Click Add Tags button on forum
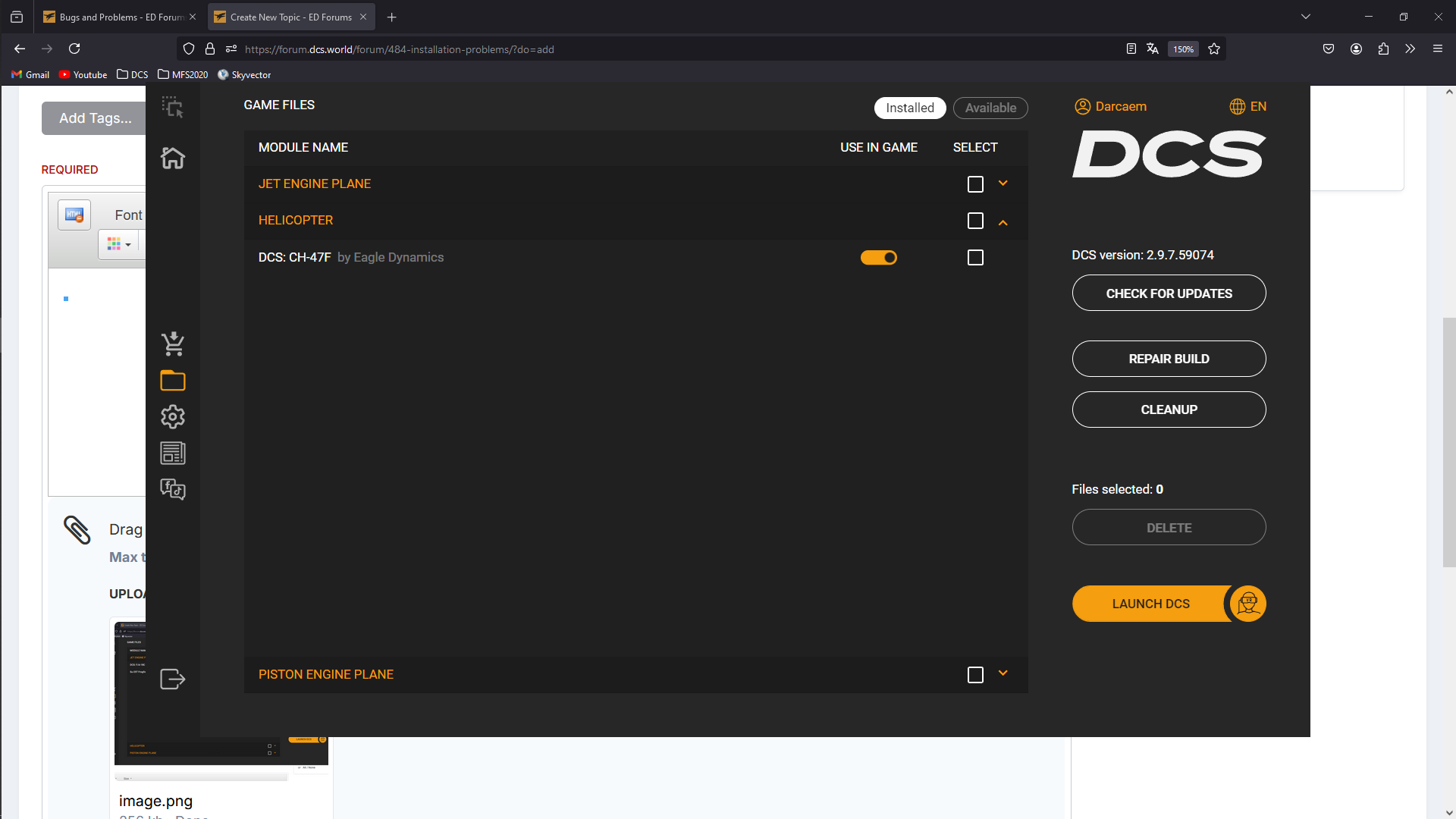 [94, 118]
